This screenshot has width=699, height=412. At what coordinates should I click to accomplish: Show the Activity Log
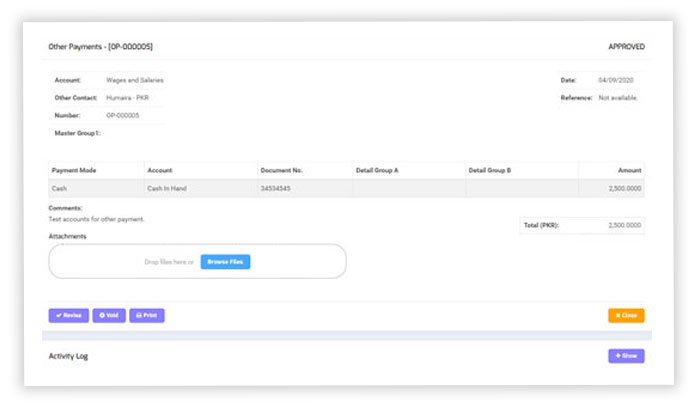[626, 356]
